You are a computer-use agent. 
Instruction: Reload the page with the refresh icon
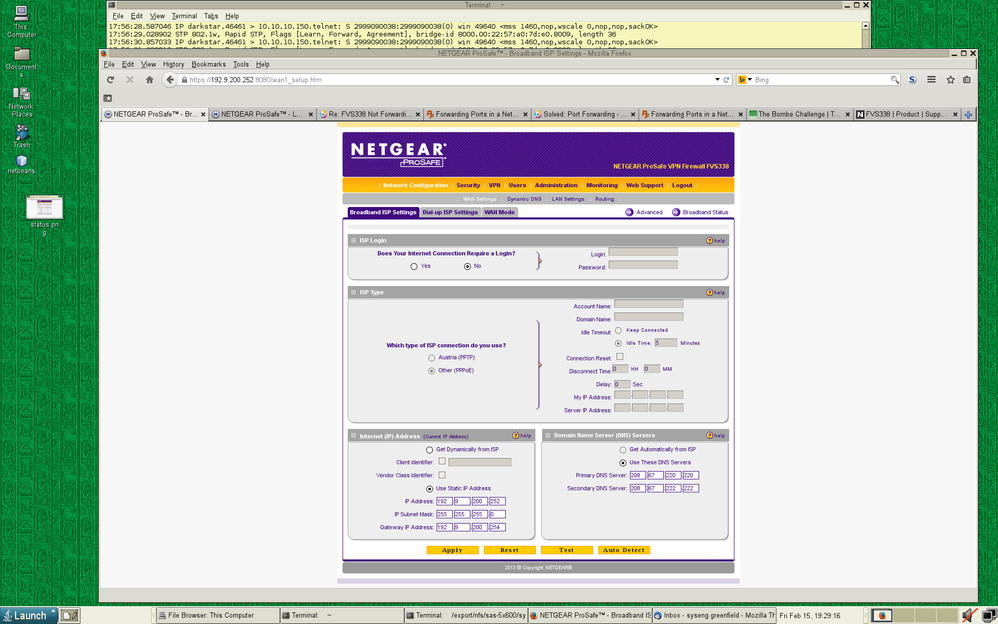110,79
